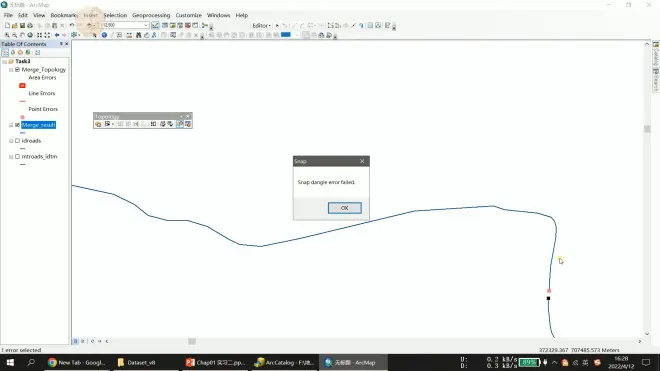Open the View menu
This screenshot has height=371, width=660.
pyautogui.click(x=39, y=15)
